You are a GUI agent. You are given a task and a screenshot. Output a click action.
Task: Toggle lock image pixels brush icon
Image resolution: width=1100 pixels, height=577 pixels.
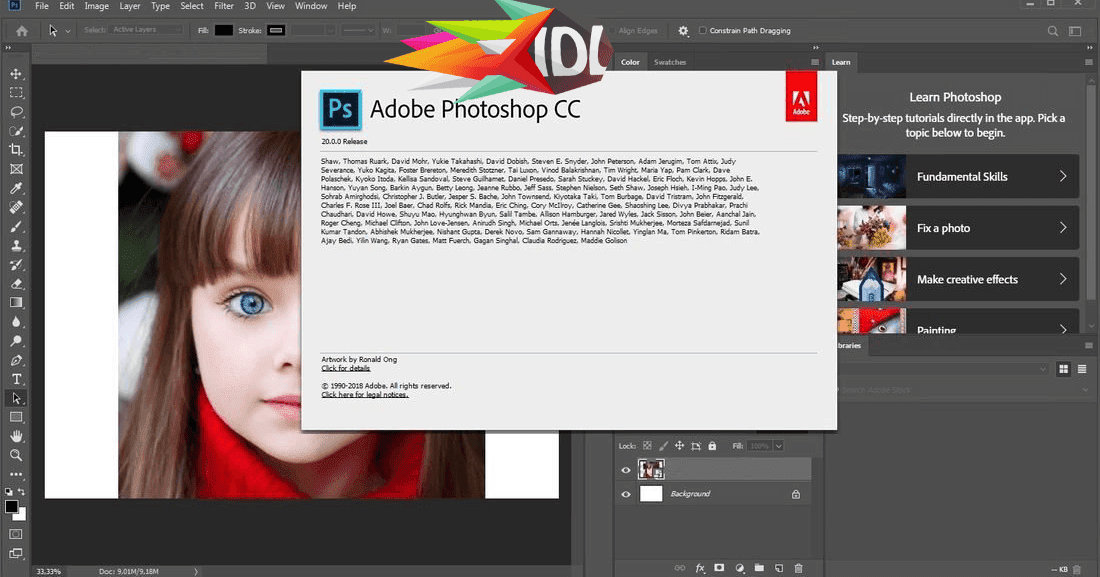point(664,446)
